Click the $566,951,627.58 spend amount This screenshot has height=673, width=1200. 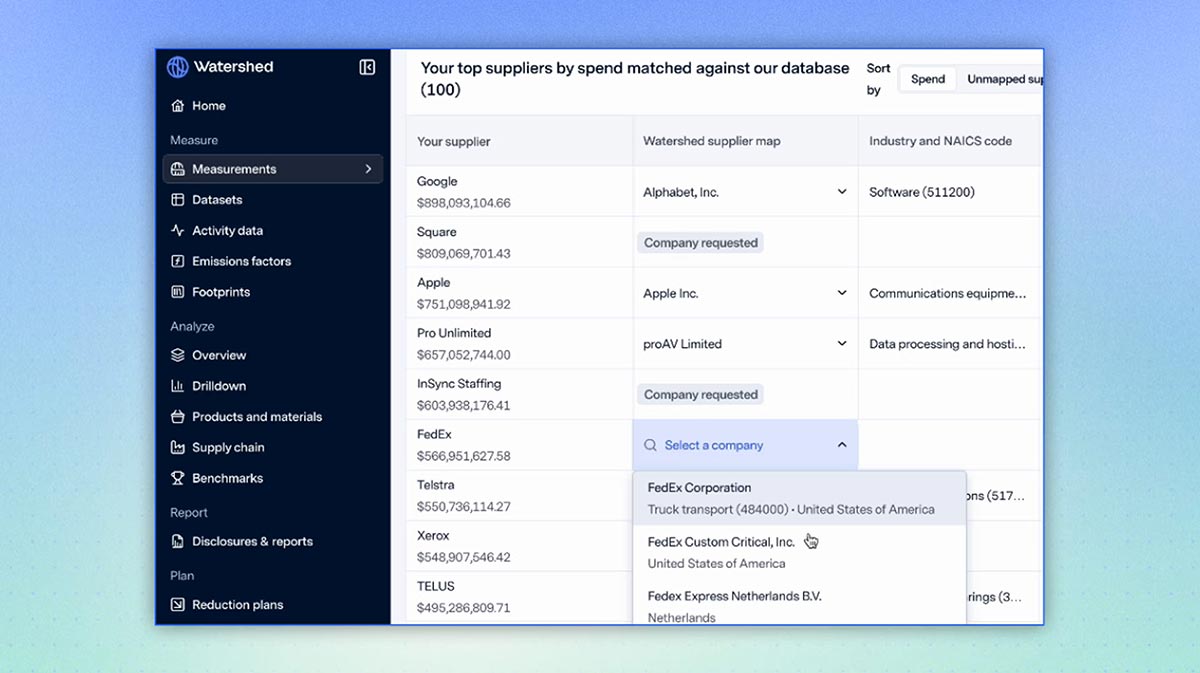[x=464, y=456]
